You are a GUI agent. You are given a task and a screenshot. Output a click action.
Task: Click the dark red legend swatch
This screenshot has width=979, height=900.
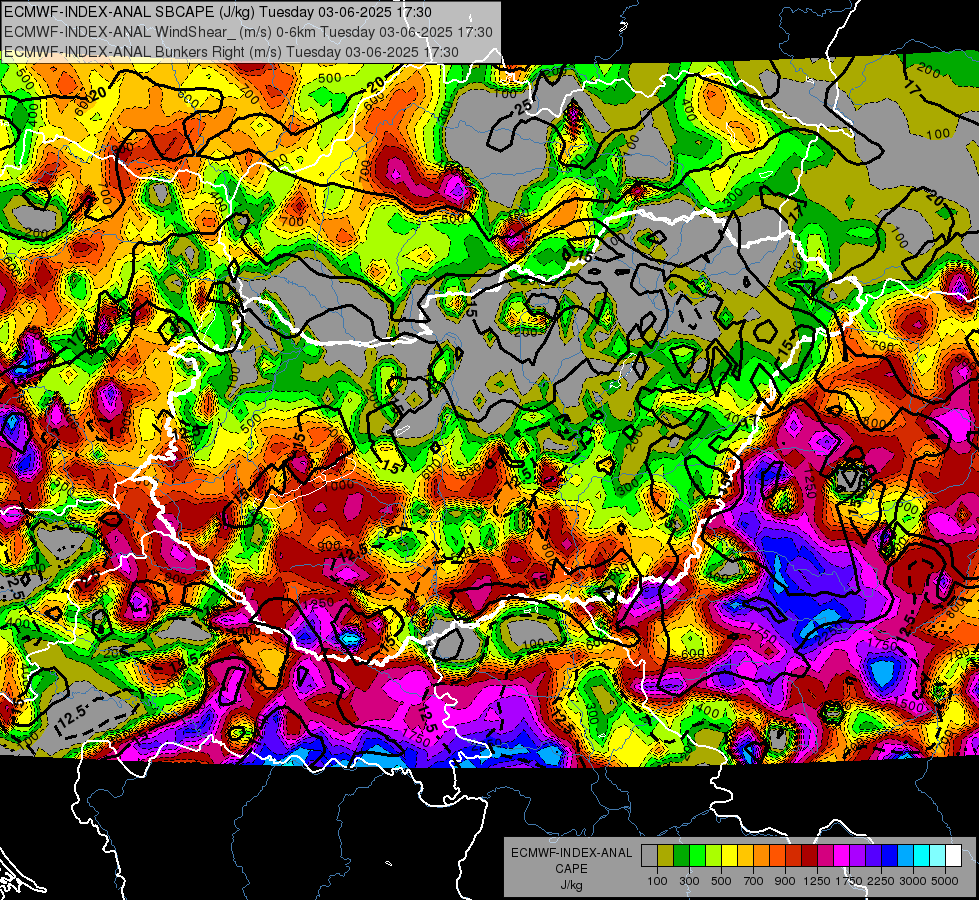point(809,856)
